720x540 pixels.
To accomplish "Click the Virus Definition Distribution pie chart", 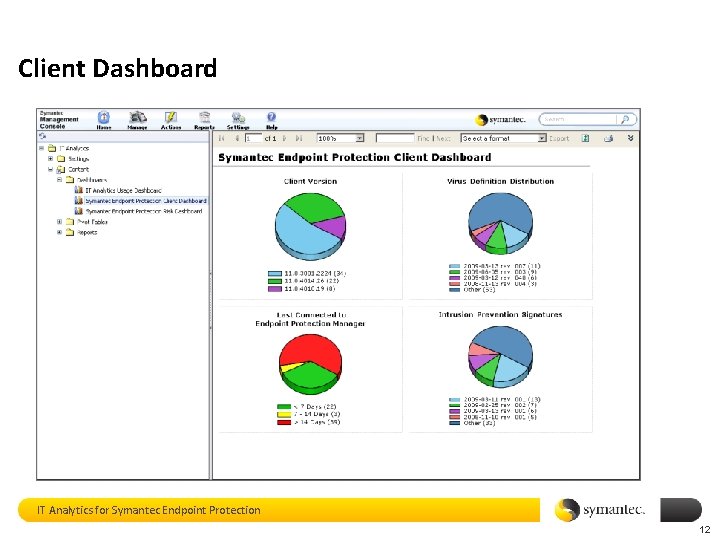I will (x=501, y=223).
